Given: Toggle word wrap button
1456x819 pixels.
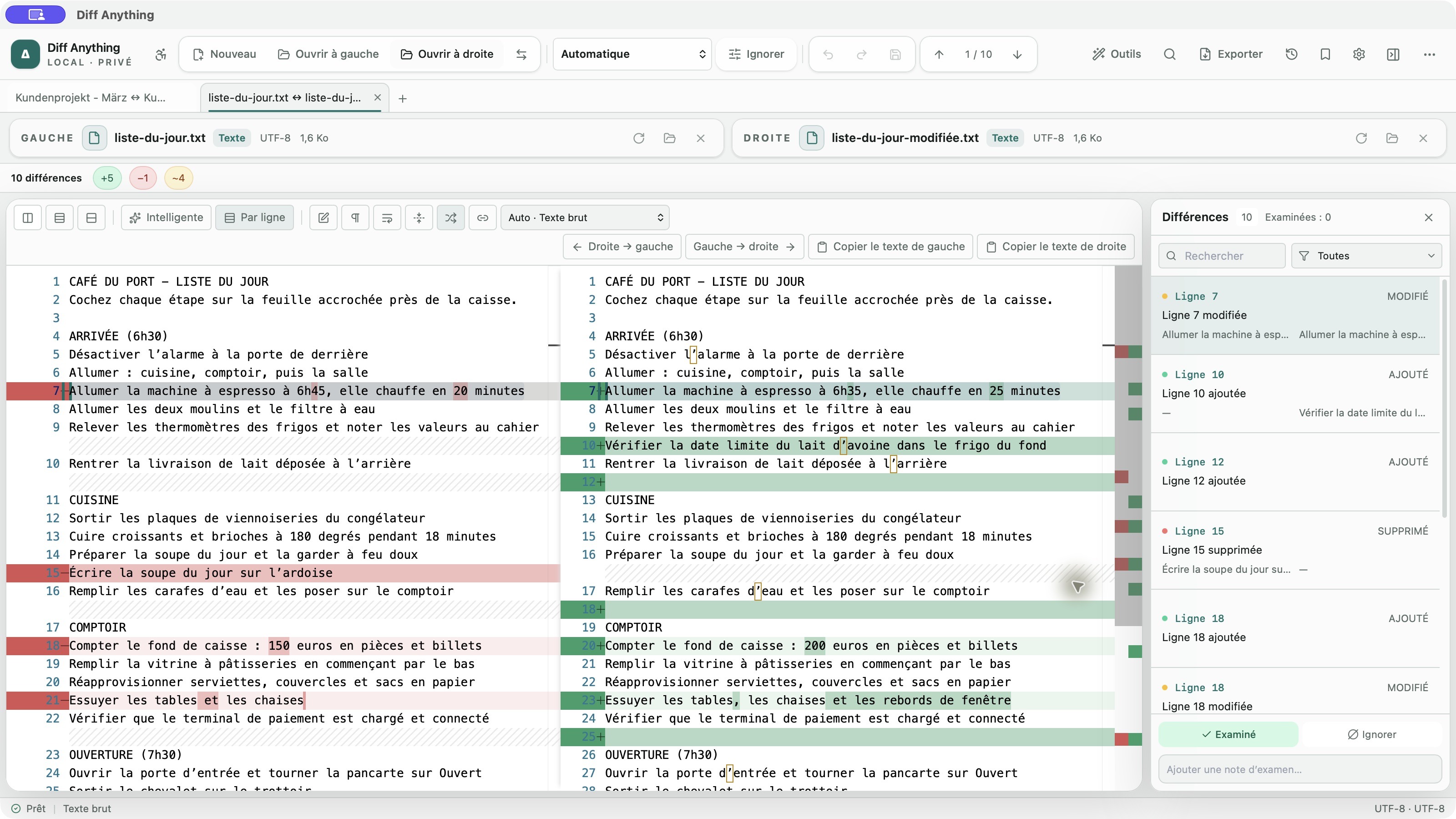Looking at the screenshot, I should click(387, 217).
